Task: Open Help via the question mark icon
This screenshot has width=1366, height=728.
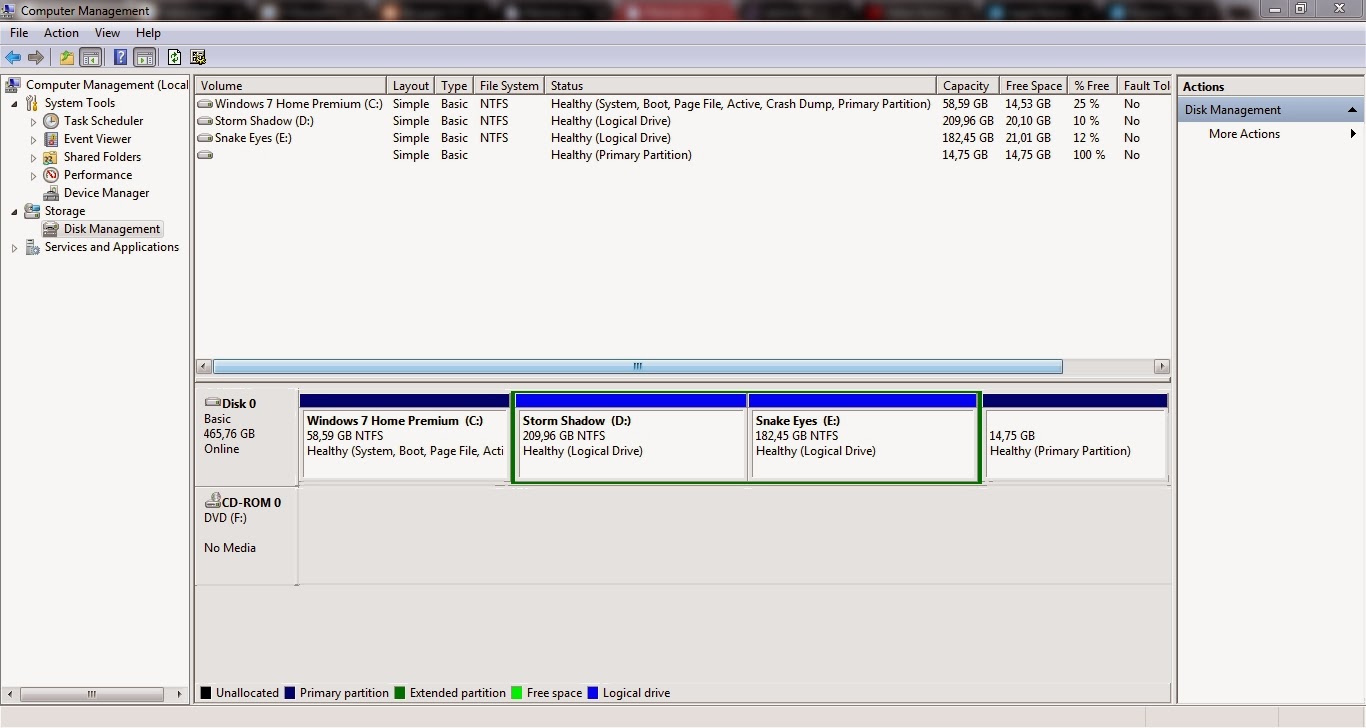Action: (x=120, y=57)
